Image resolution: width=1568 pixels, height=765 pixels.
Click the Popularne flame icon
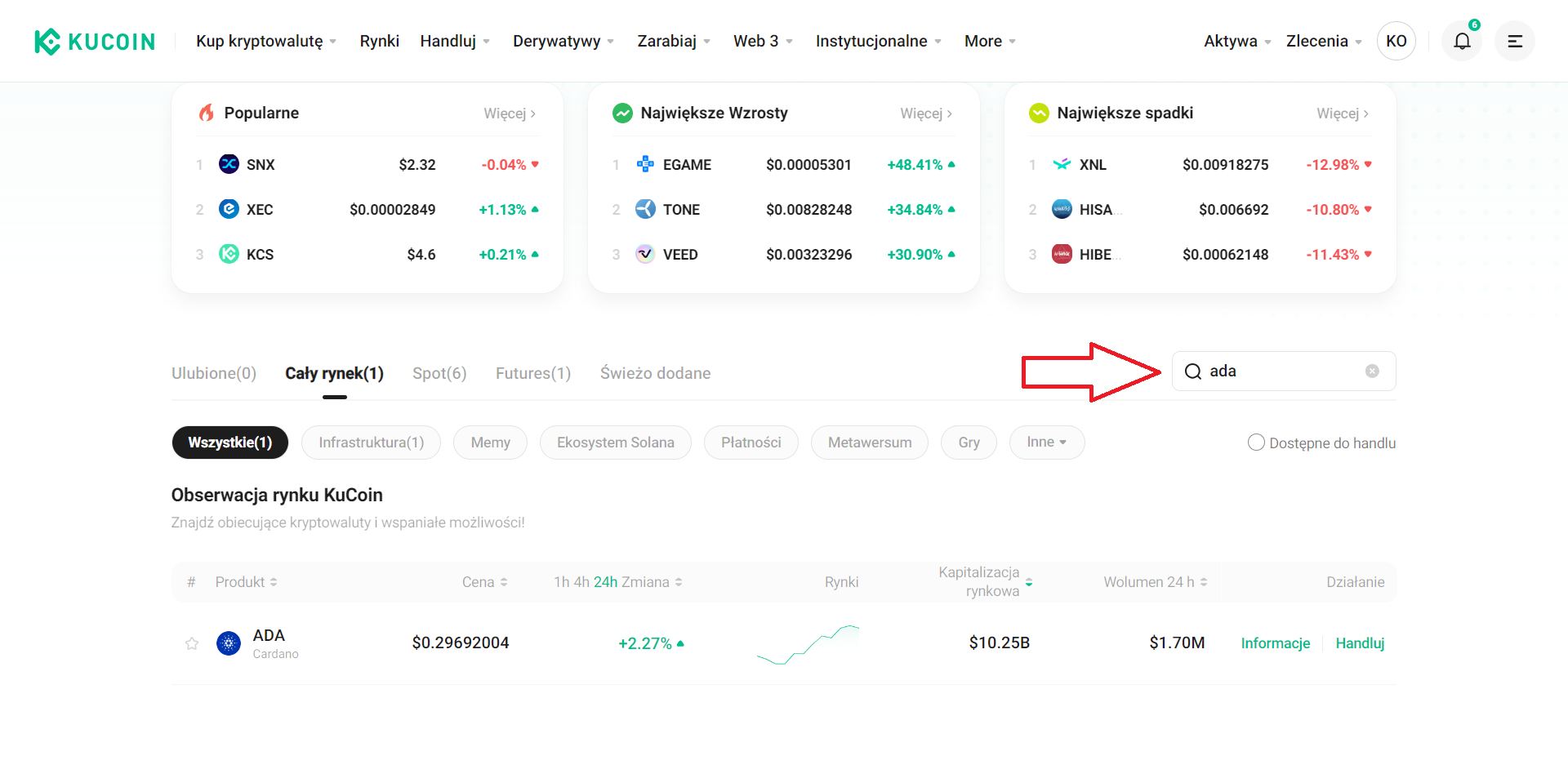pyautogui.click(x=207, y=113)
